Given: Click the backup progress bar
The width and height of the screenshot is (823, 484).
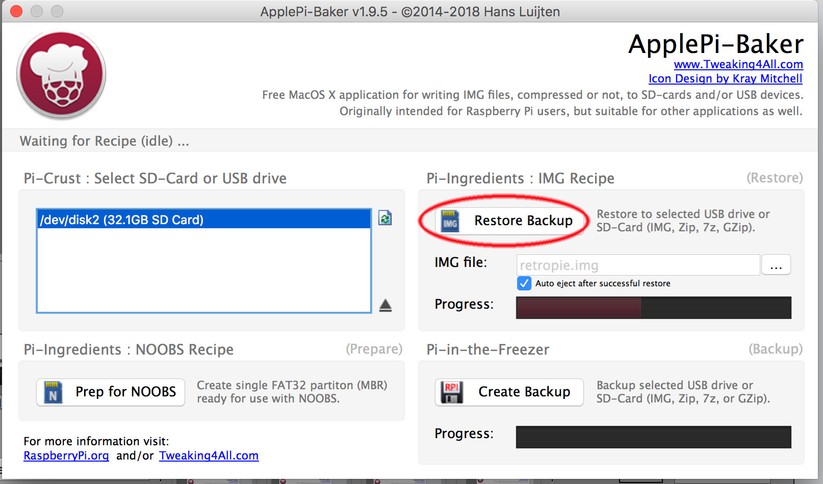Looking at the screenshot, I should (653, 437).
